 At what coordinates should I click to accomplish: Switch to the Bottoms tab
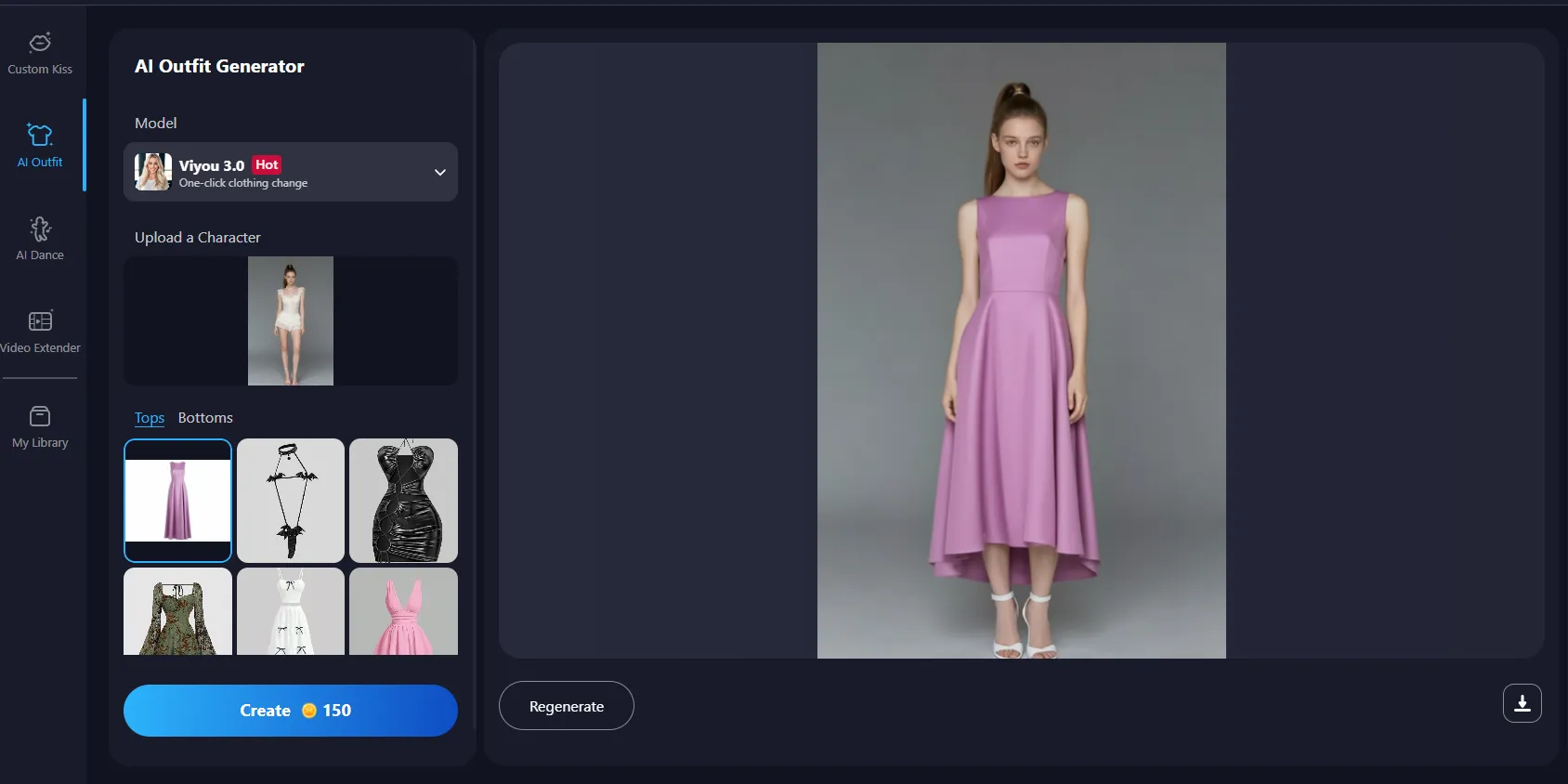[x=205, y=418]
